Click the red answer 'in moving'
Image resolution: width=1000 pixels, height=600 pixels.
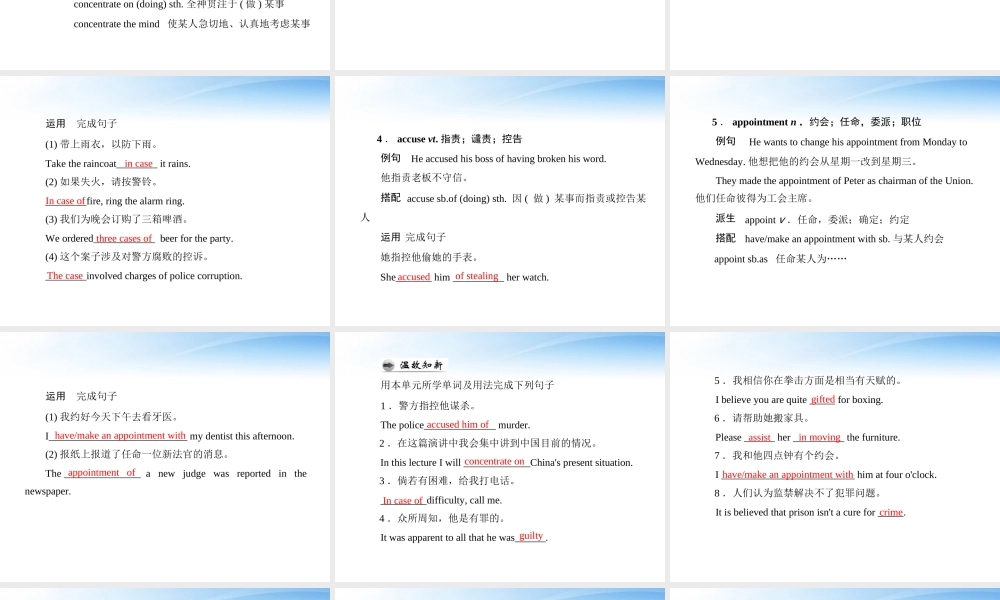click(819, 437)
